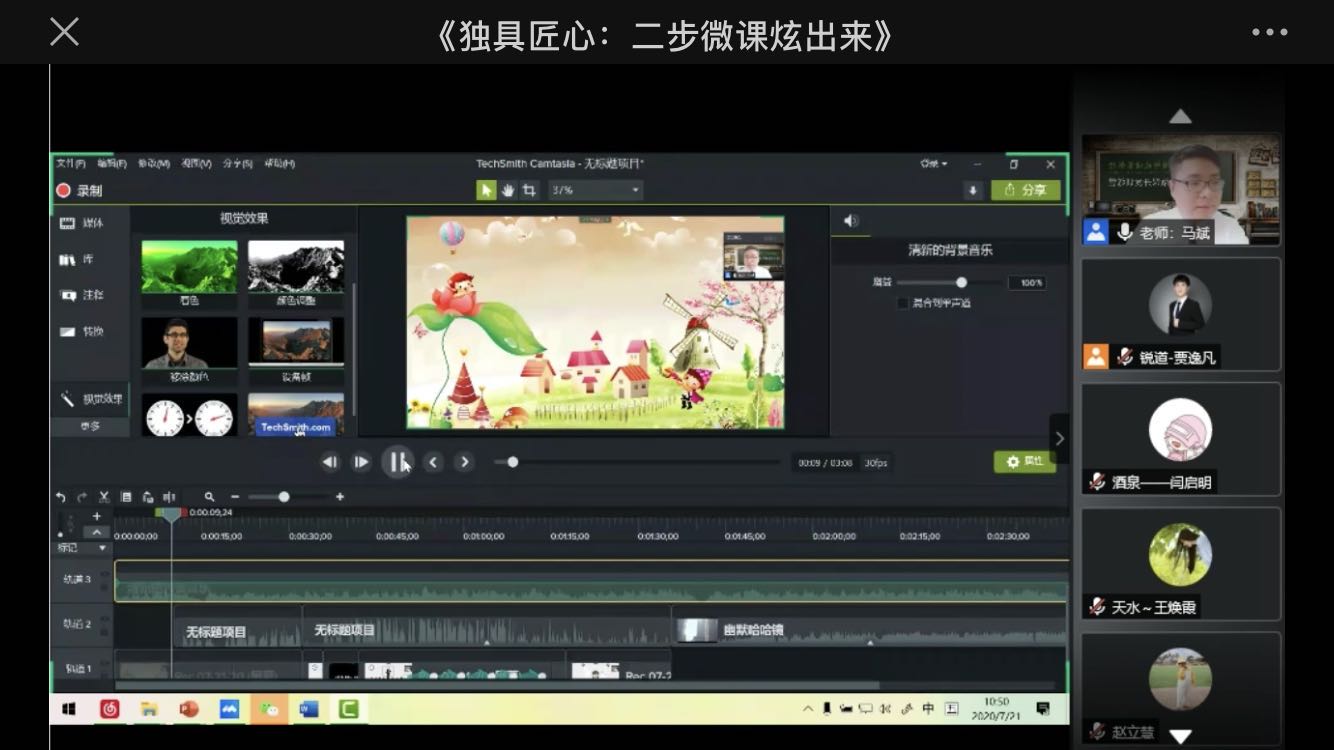Screen dimensions: 1334x750
Task: Click the red record button
Action: coord(64,190)
